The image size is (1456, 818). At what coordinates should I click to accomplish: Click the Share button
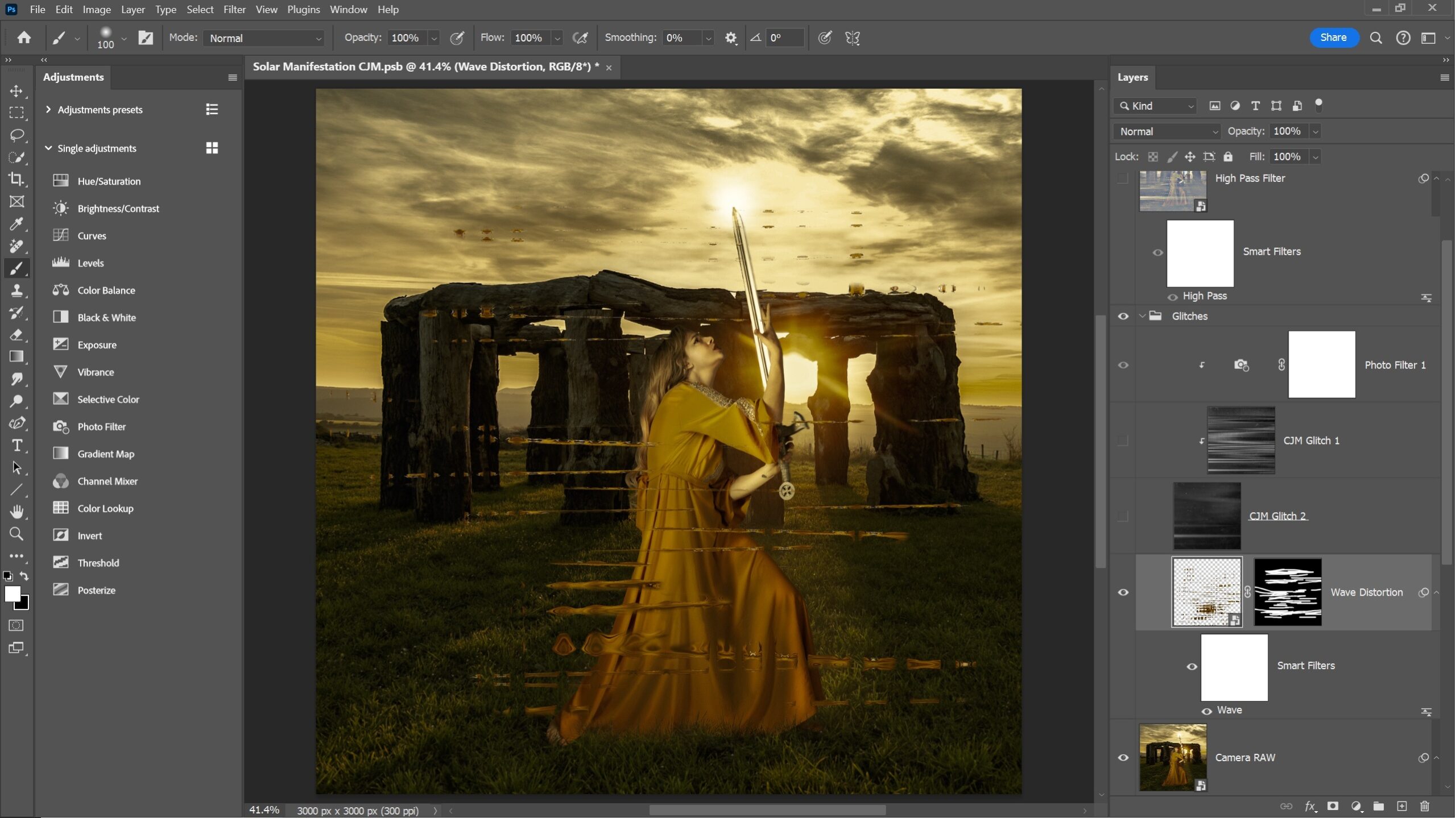[x=1333, y=38]
